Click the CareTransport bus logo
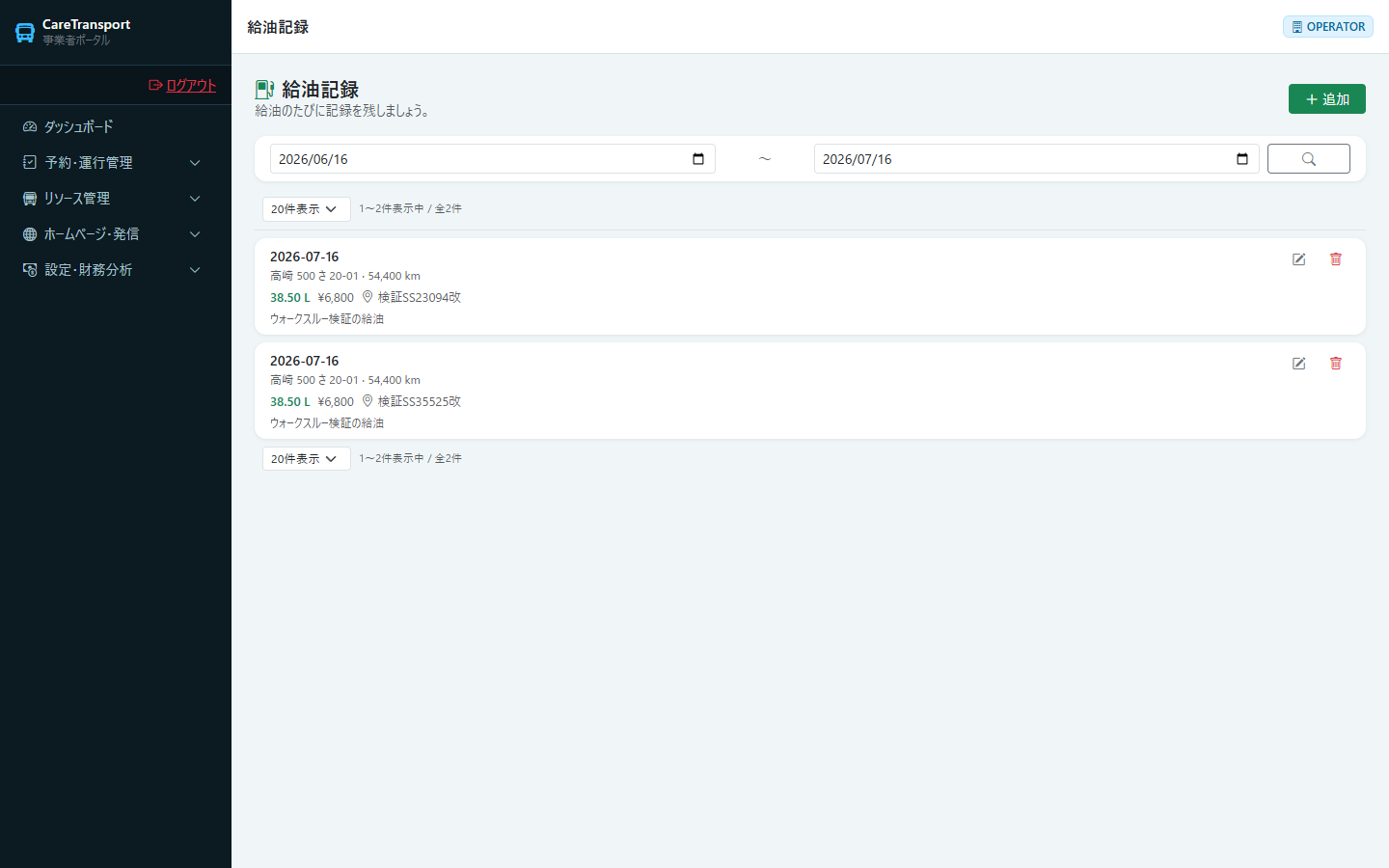Image resolution: width=1389 pixels, height=868 pixels. pos(25,33)
